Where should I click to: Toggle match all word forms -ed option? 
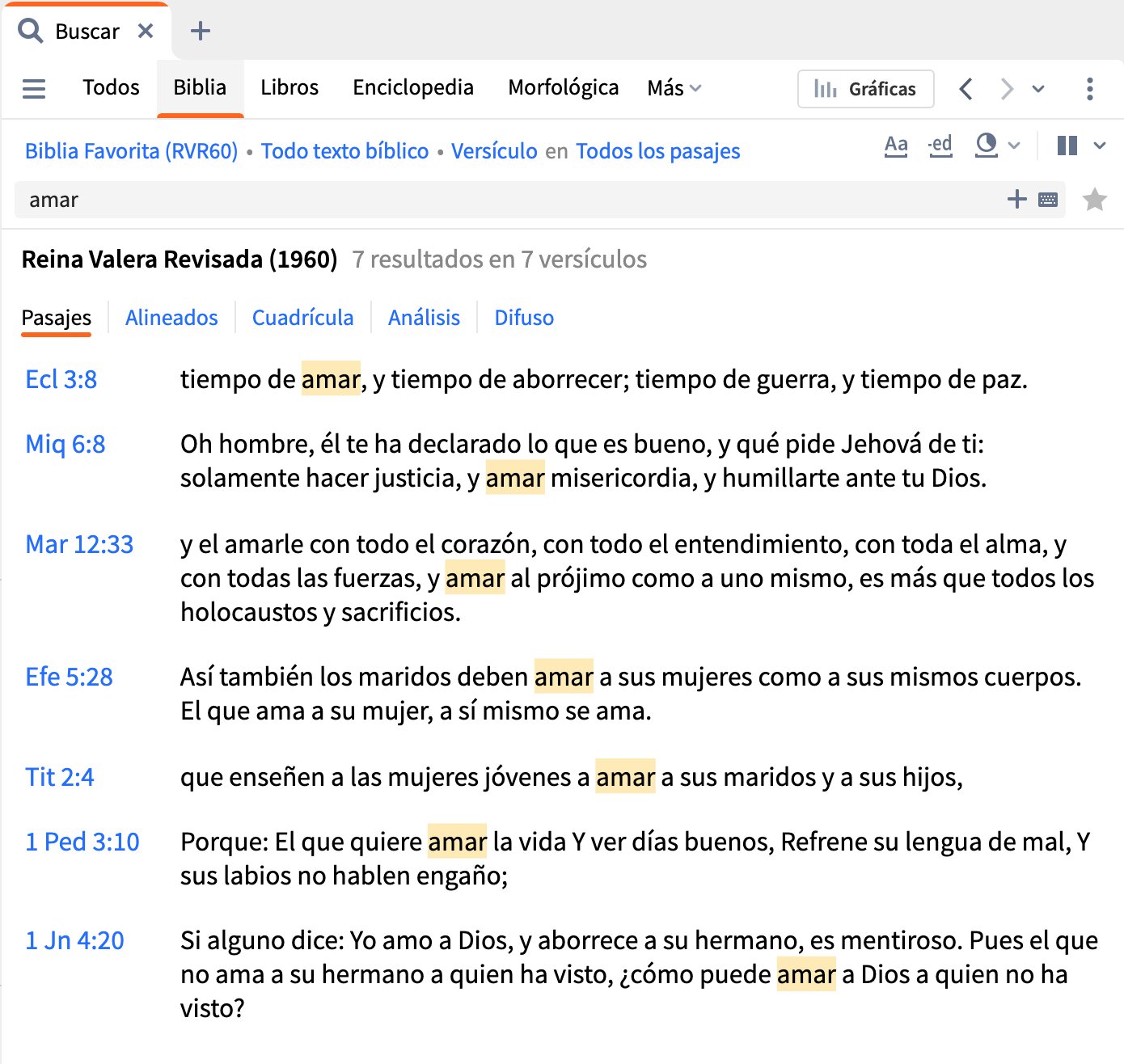coord(940,146)
